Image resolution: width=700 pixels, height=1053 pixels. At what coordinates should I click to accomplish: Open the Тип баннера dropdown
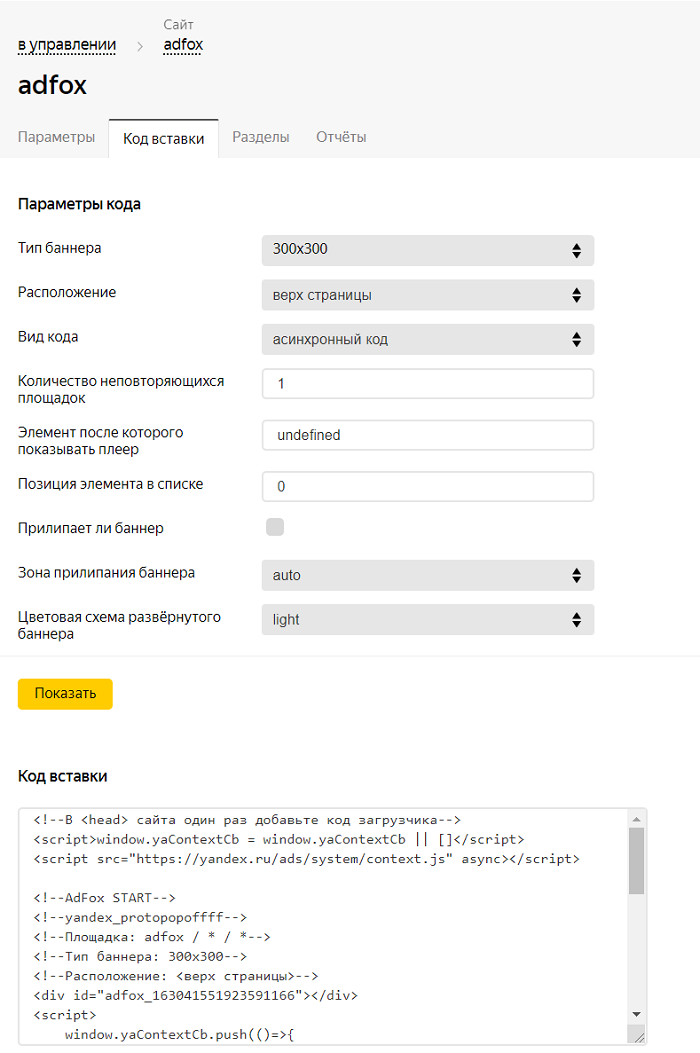pyautogui.click(x=427, y=250)
